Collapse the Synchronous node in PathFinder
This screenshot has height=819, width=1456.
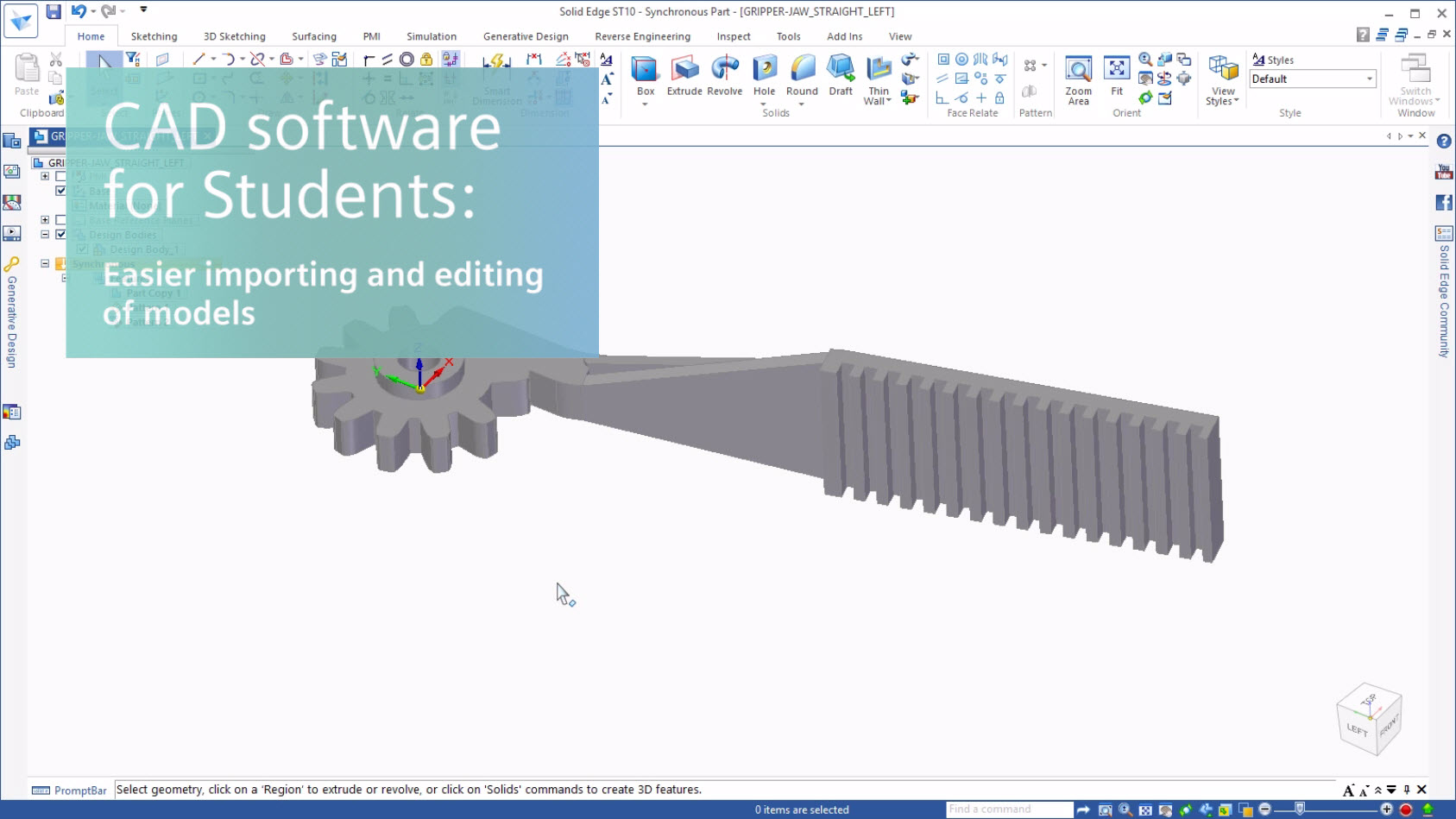[x=45, y=262]
